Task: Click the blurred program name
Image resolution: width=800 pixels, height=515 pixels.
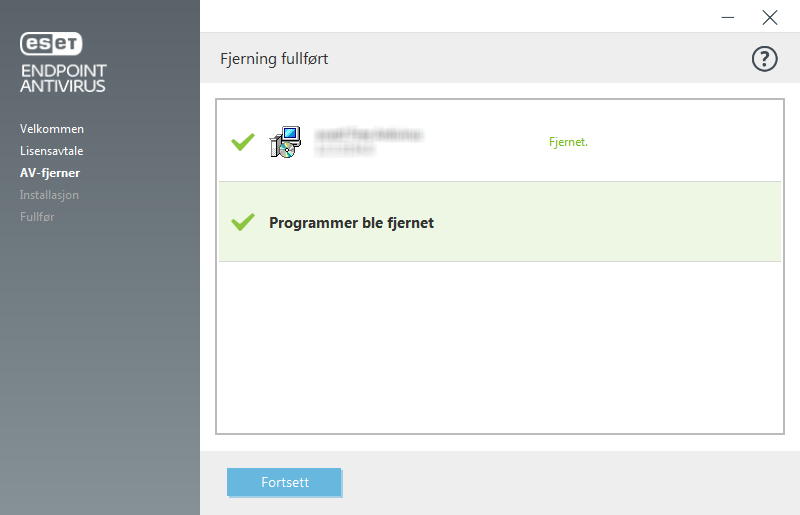Action: [369, 141]
